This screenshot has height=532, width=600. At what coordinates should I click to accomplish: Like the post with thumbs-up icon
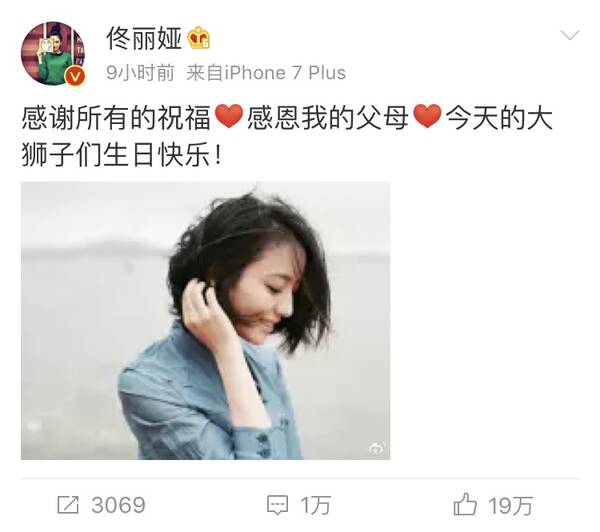pos(465,504)
